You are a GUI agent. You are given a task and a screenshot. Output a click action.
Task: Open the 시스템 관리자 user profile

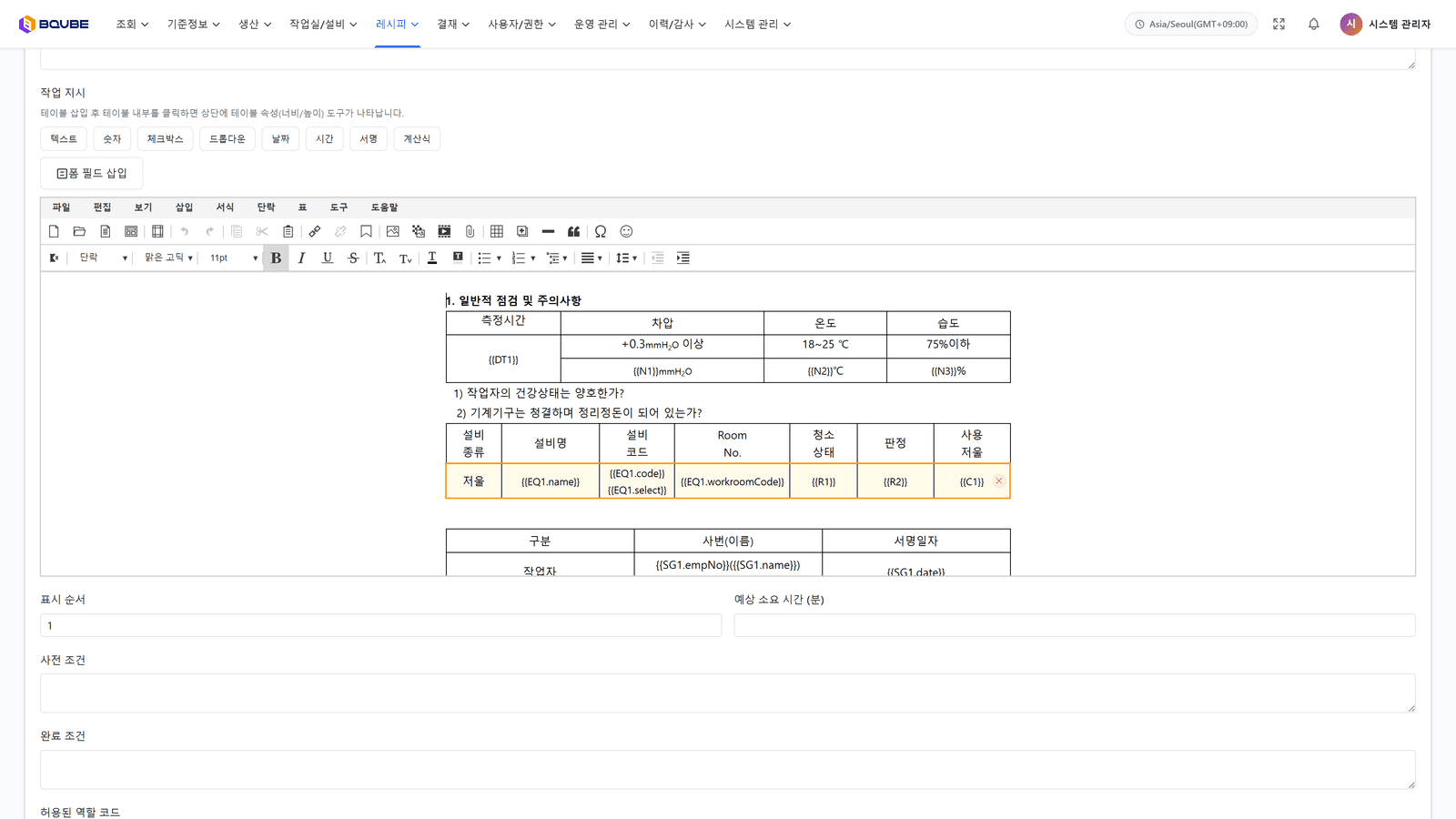(x=1385, y=25)
